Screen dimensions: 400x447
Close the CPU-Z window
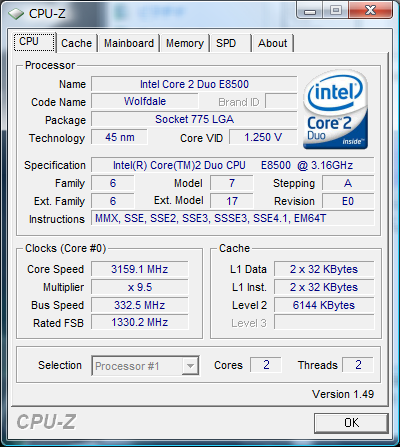pyautogui.click(x=370, y=11)
